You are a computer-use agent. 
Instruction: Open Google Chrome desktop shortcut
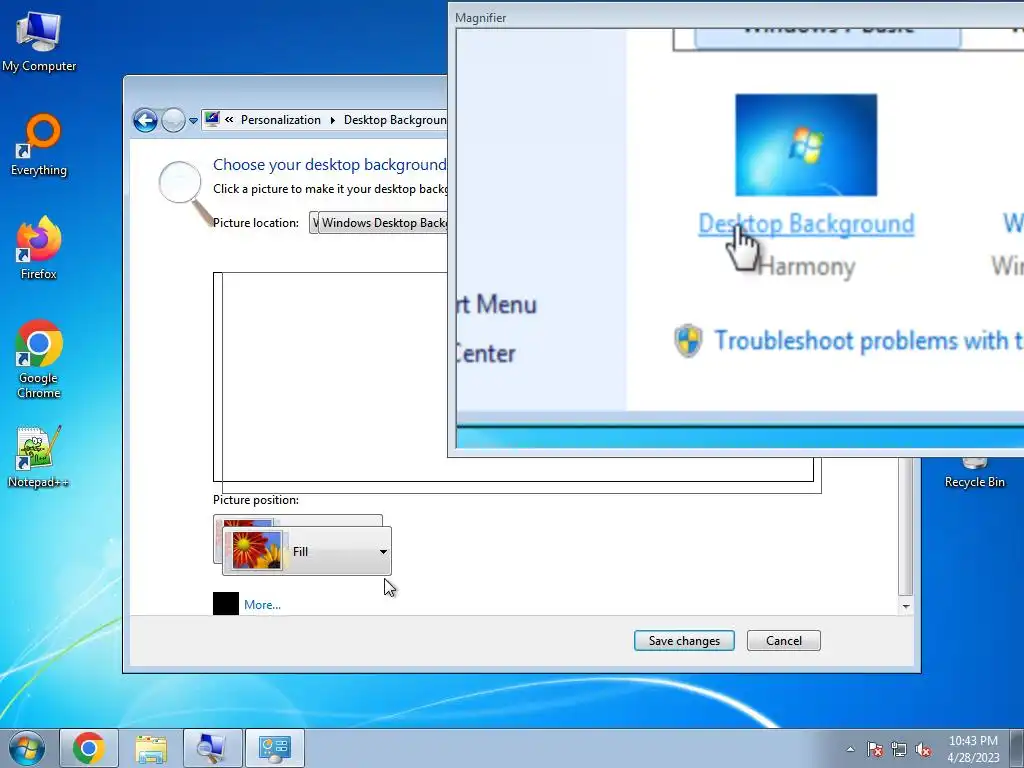(39, 359)
